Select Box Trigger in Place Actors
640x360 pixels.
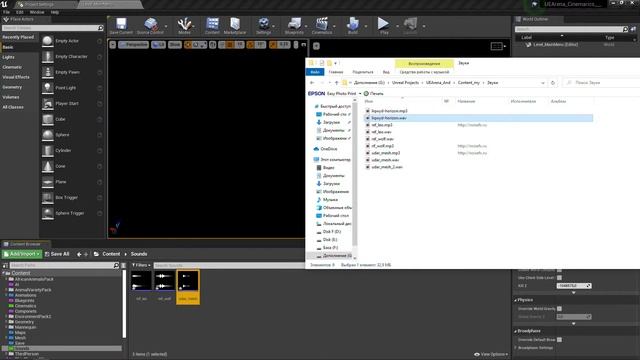[72, 198]
